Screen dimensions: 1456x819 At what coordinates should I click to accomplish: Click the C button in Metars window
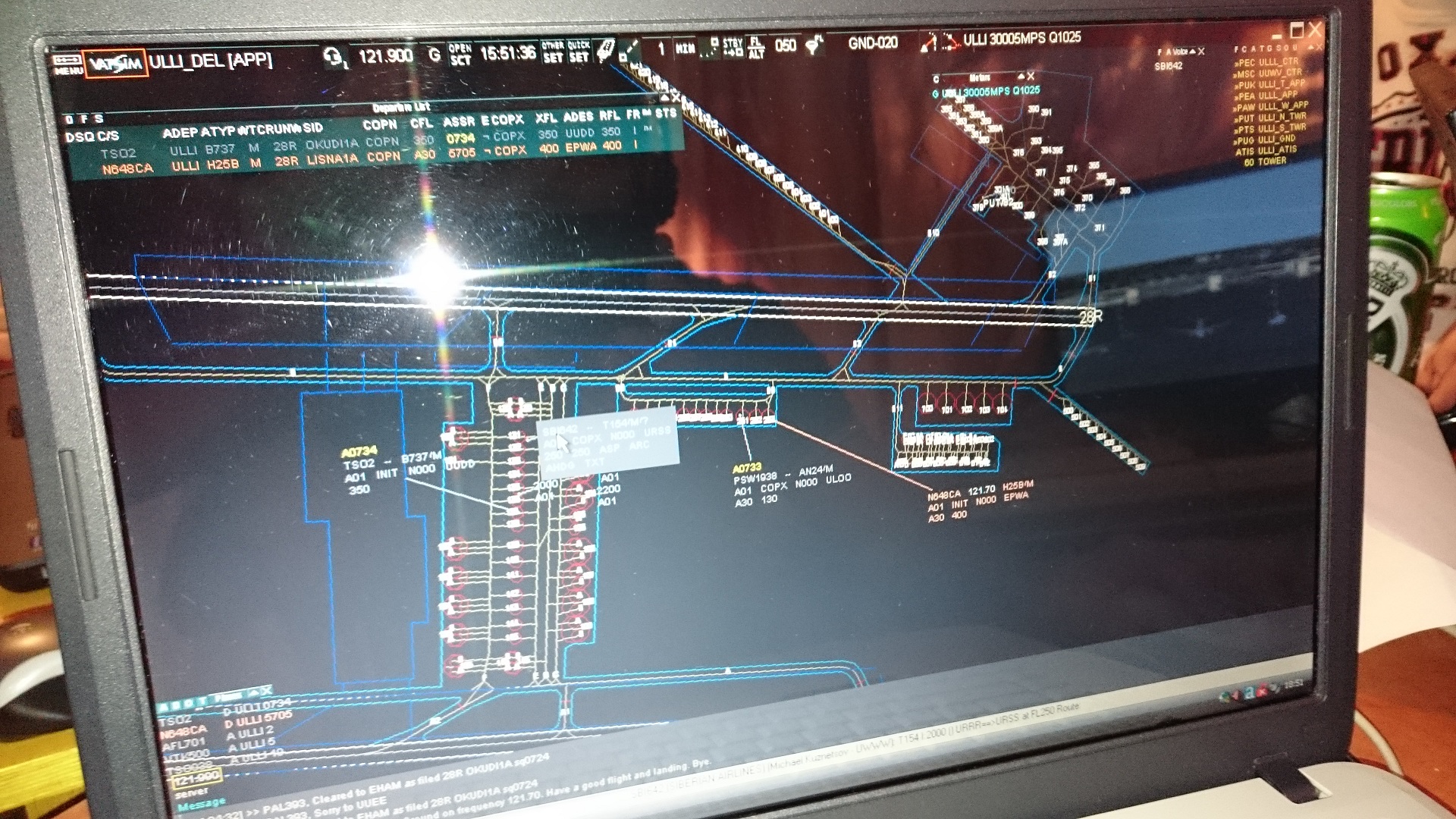936,79
